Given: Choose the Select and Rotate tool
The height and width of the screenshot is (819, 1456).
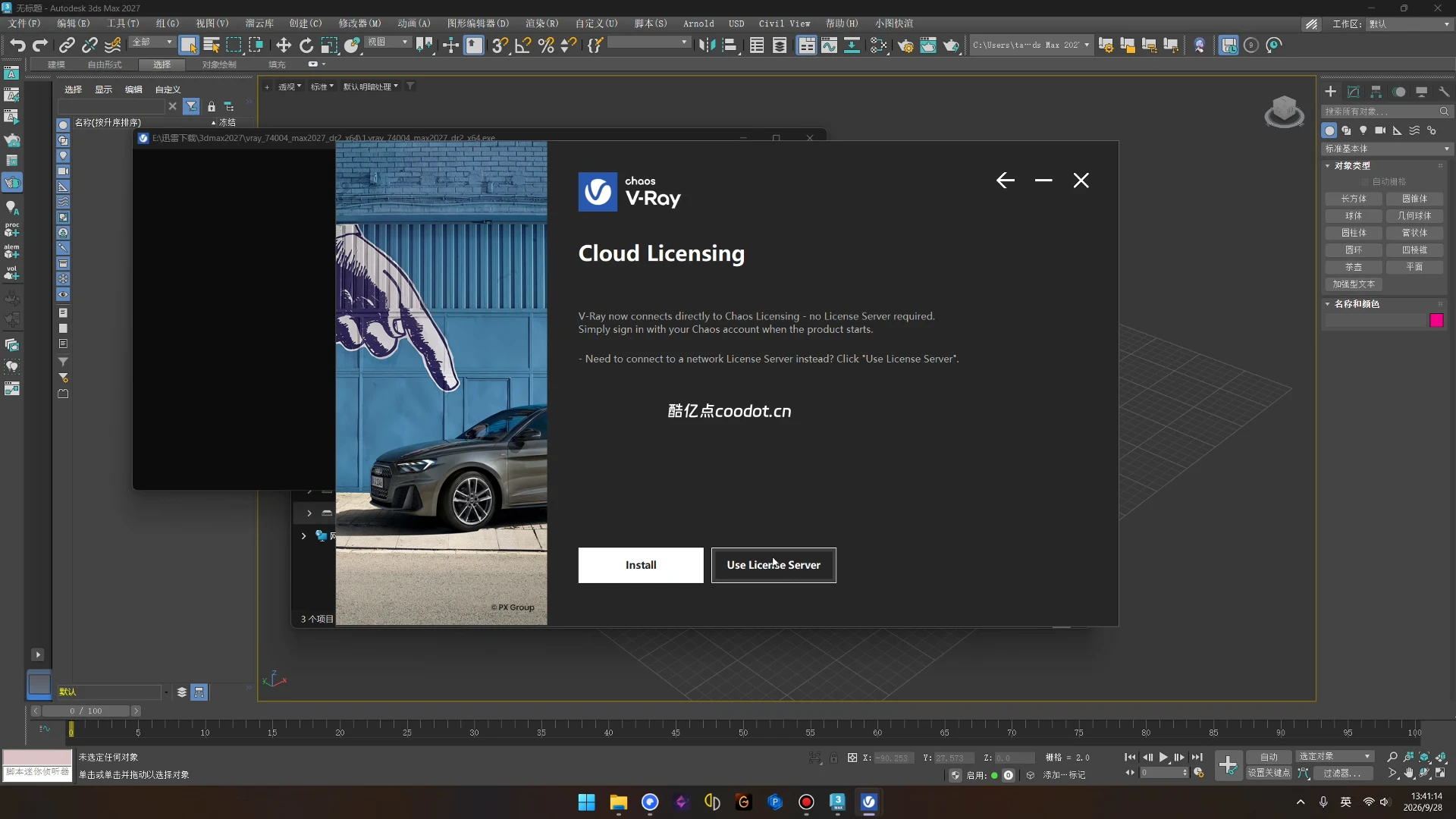Looking at the screenshot, I should [306, 45].
